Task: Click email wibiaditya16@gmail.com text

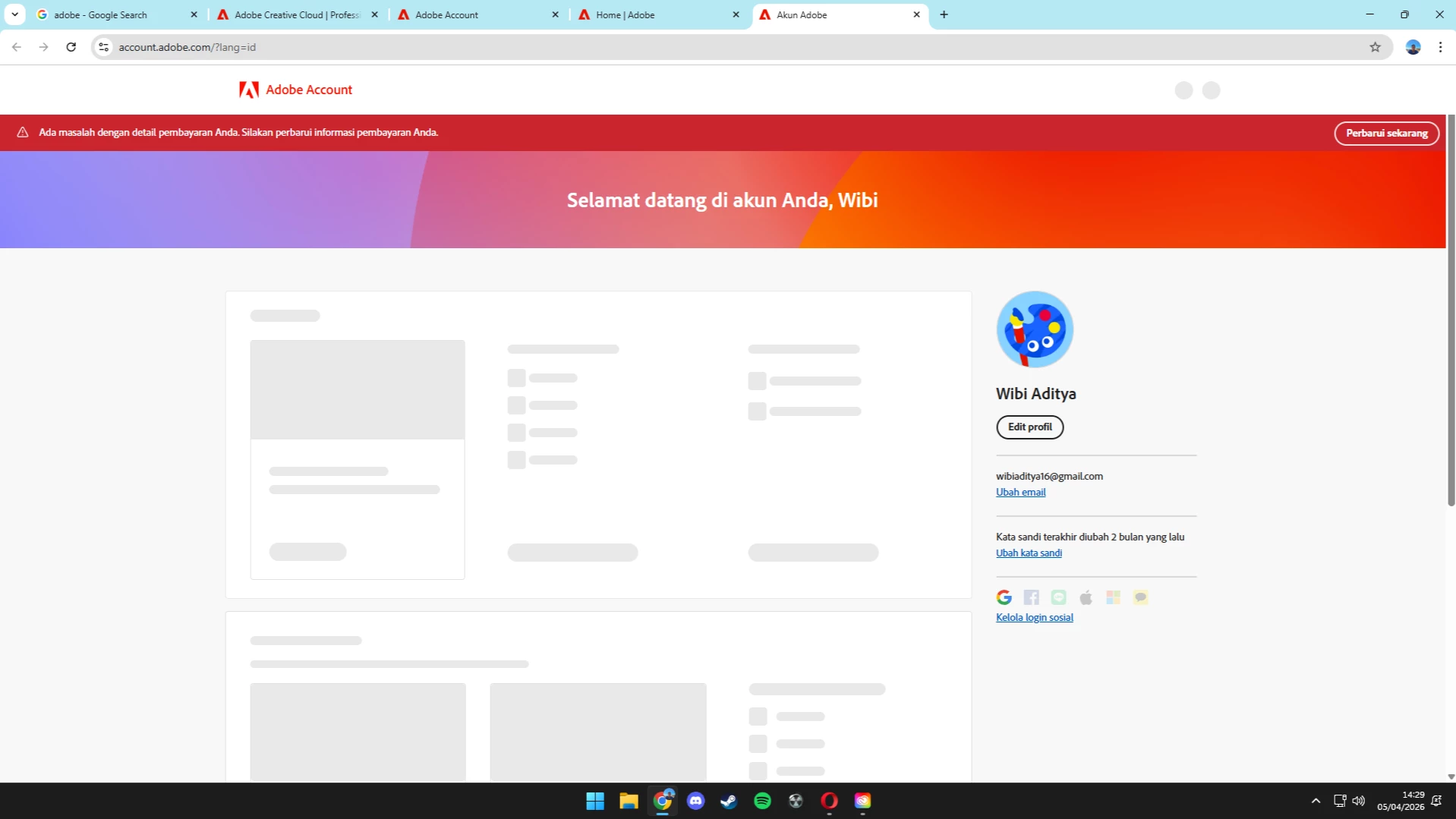Action: pyautogui.click(x=1049, y=476)
